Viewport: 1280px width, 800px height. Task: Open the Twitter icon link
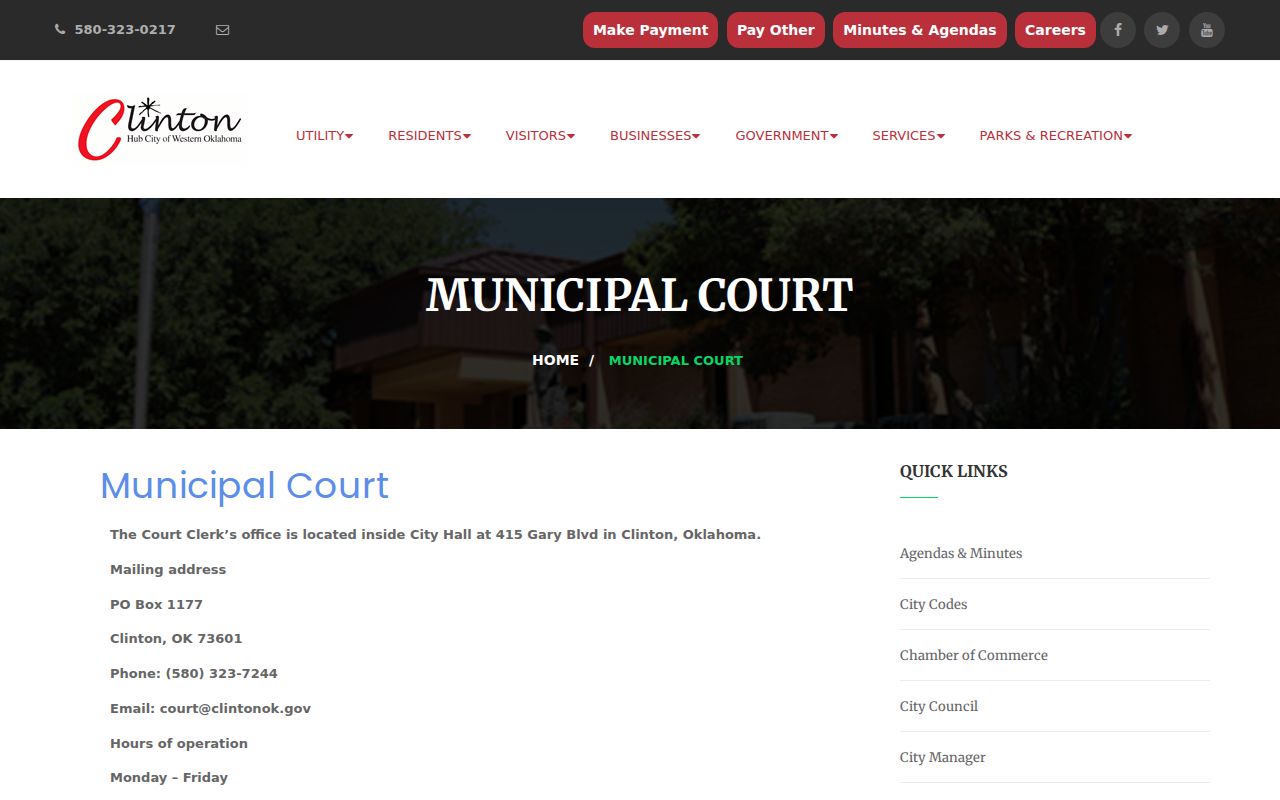[1162, 30]
